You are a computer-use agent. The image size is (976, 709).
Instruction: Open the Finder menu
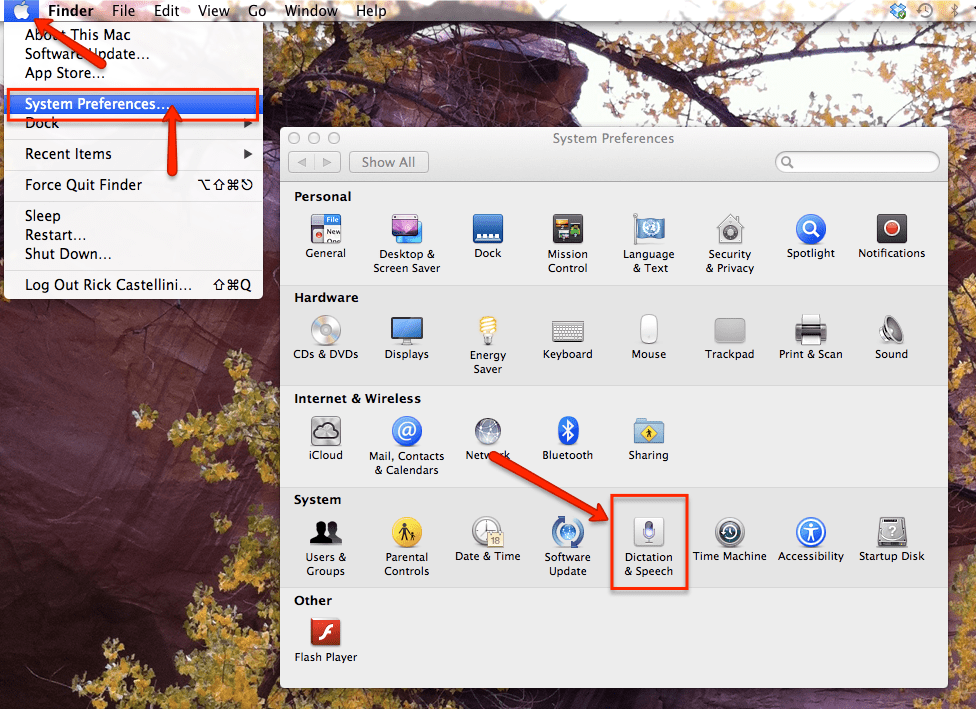point(70,11)
